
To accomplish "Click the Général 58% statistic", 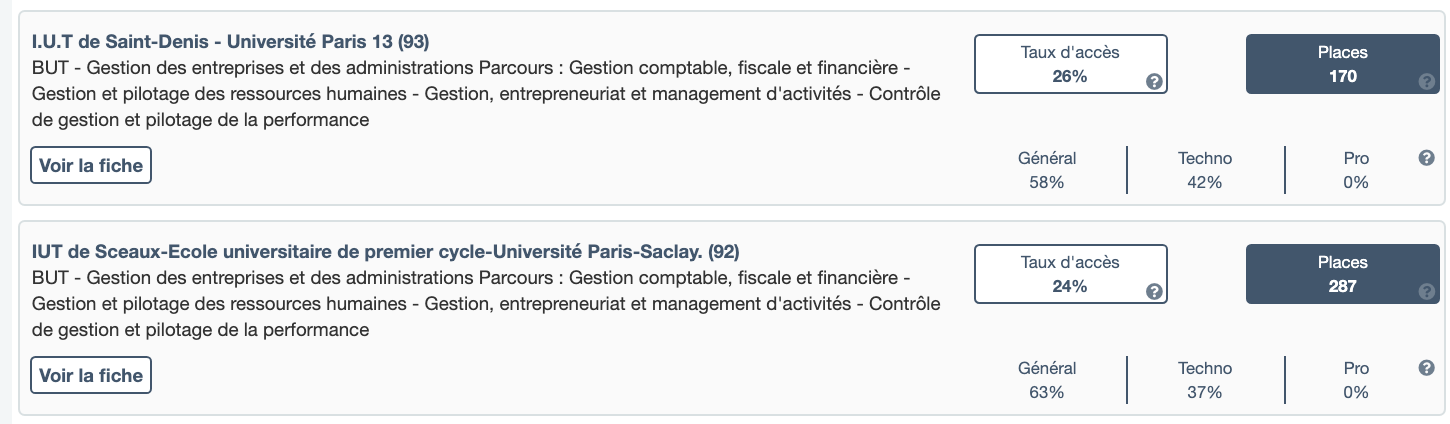I will [1046, 170].
